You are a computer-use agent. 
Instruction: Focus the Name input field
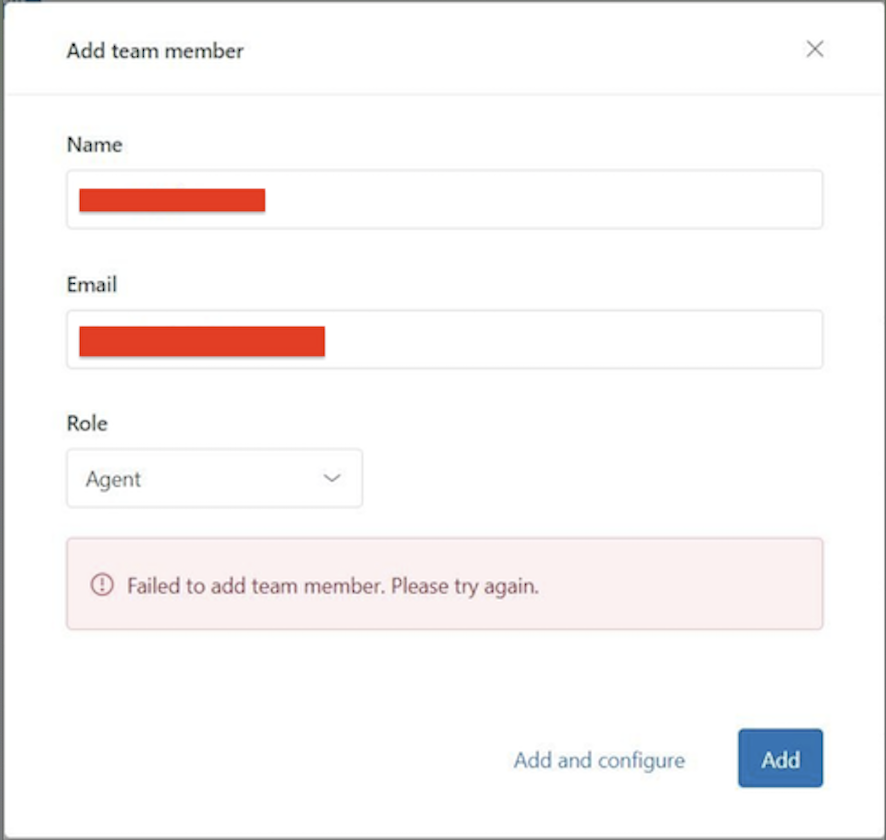click(540, 199)
